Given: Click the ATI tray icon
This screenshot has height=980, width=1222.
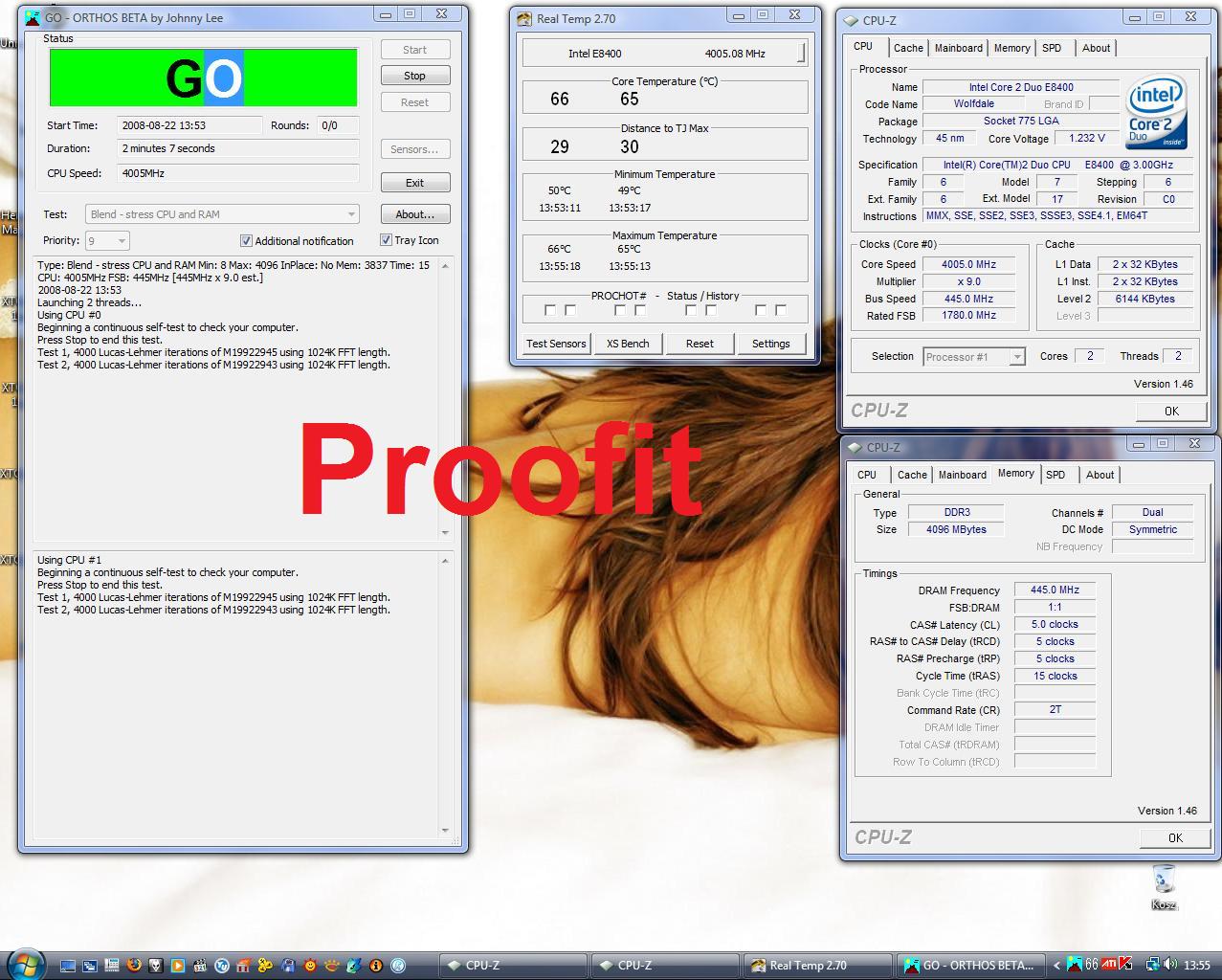Looking at the screenshot, I should coord(1109,965).
